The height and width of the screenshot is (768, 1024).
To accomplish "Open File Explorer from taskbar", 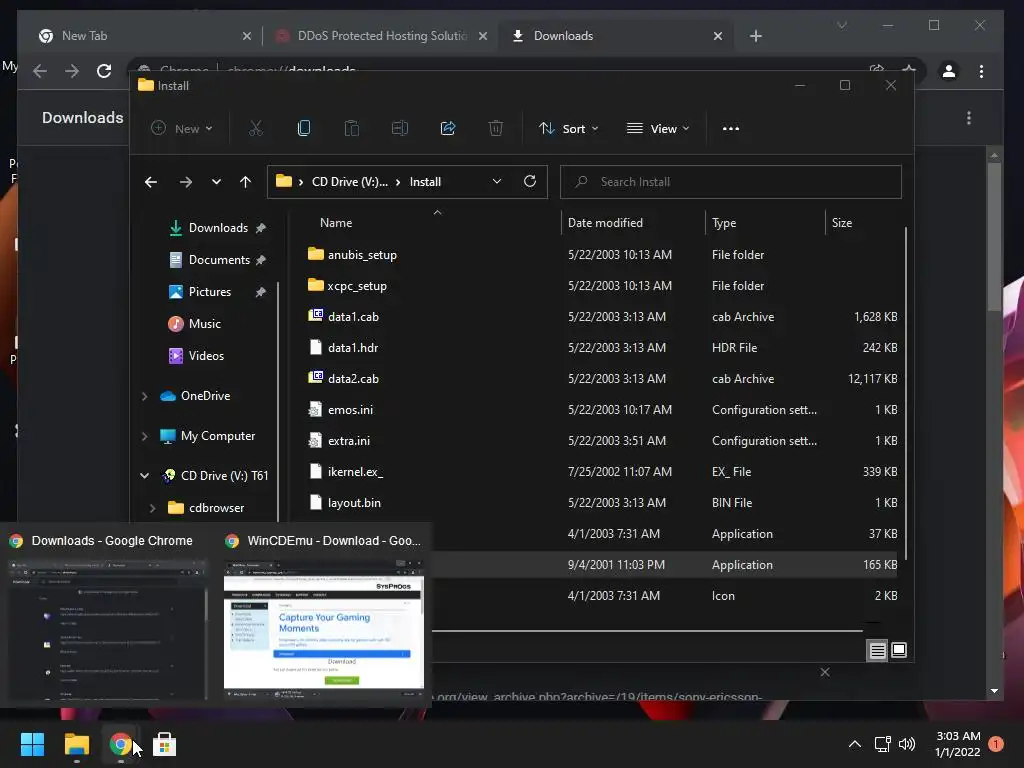I will click(x=76, y=744).
